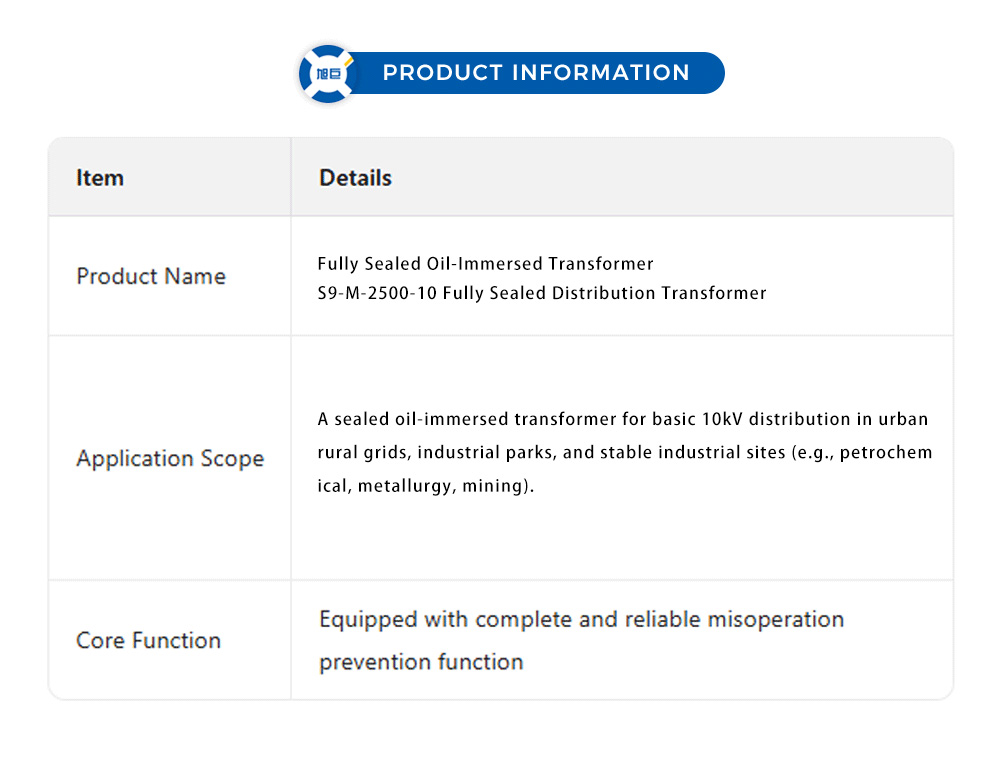Image resolution: width=1000 pixels, height=760 pixels.
Task: Click the prevention function text line
Action: click(421, 662)
